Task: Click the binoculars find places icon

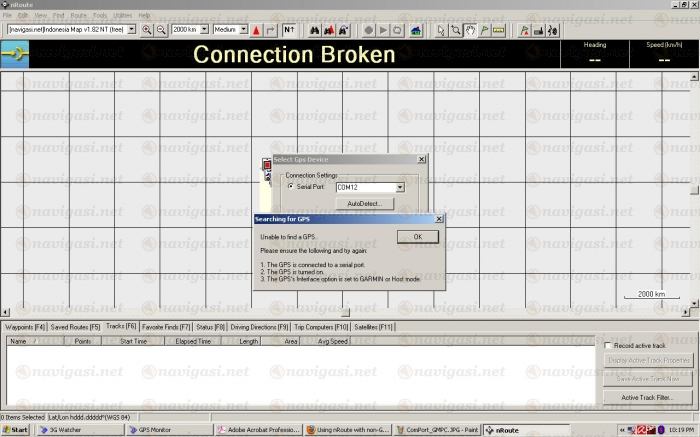Action: (313, 30)
